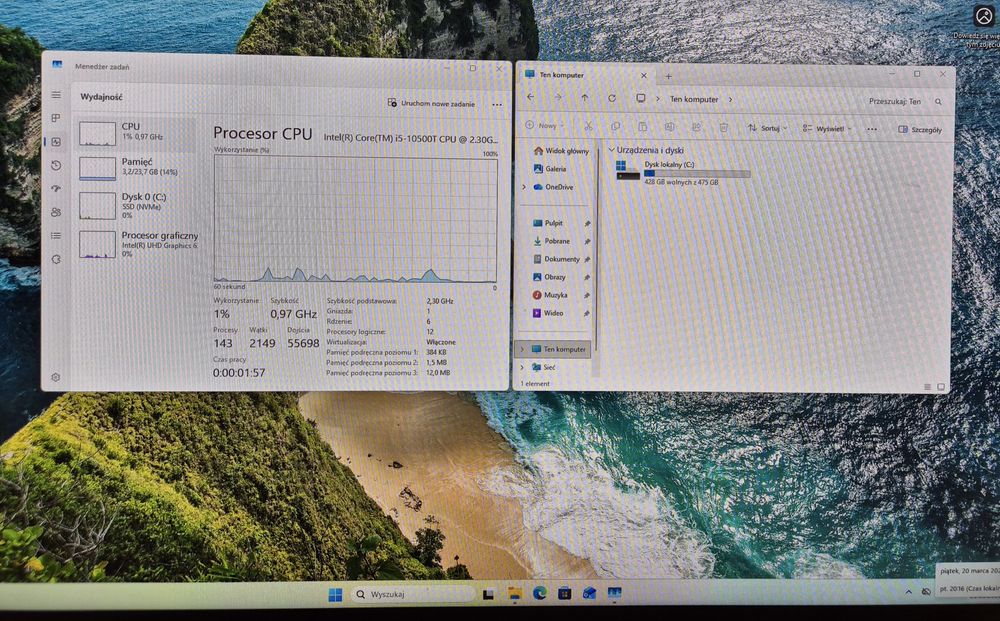Open Details list icon in Task Manager sidebar
The height and width of the screenshot is (621, 1000).
56,235
